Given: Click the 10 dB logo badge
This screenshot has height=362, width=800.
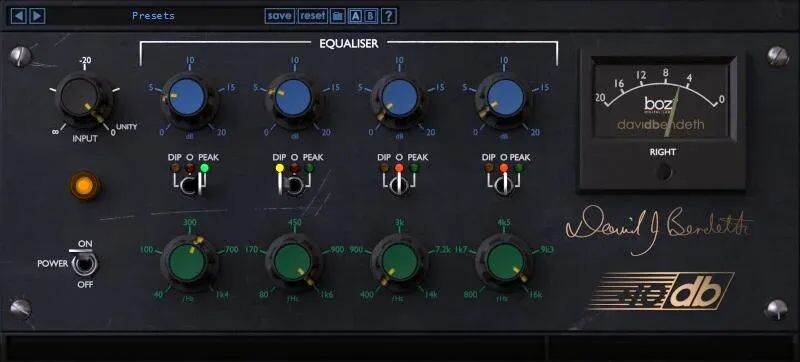Looking at the screenshot, I should (x=662, y=292).
